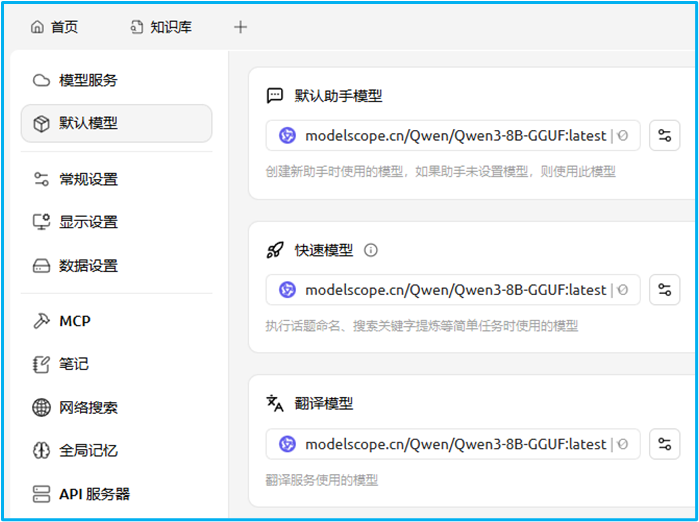699x522 pixels.
Task: Open the 快速模型 model dropdown
Action: coord(453,290)
